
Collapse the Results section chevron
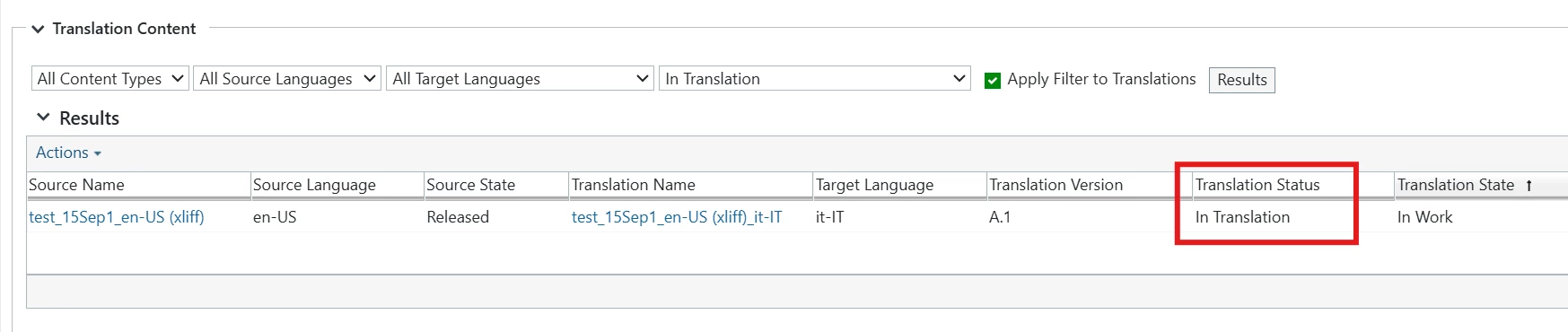43,118
